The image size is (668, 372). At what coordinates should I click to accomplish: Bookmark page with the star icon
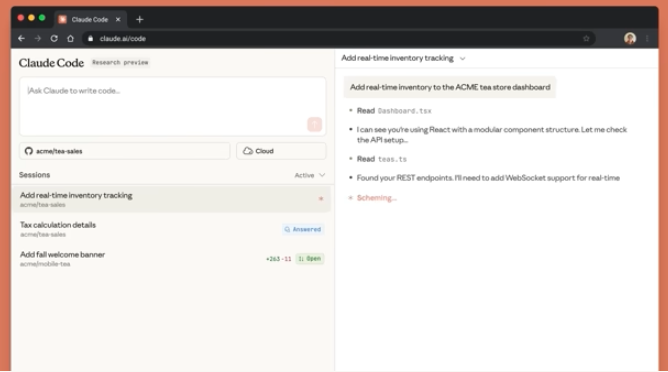click(586, 38)
